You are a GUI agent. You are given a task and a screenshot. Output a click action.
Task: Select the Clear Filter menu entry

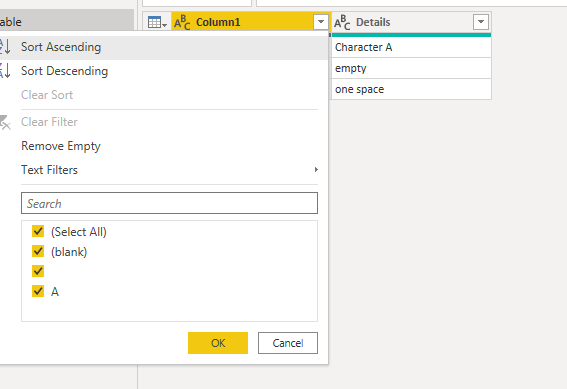pos(164,122)
